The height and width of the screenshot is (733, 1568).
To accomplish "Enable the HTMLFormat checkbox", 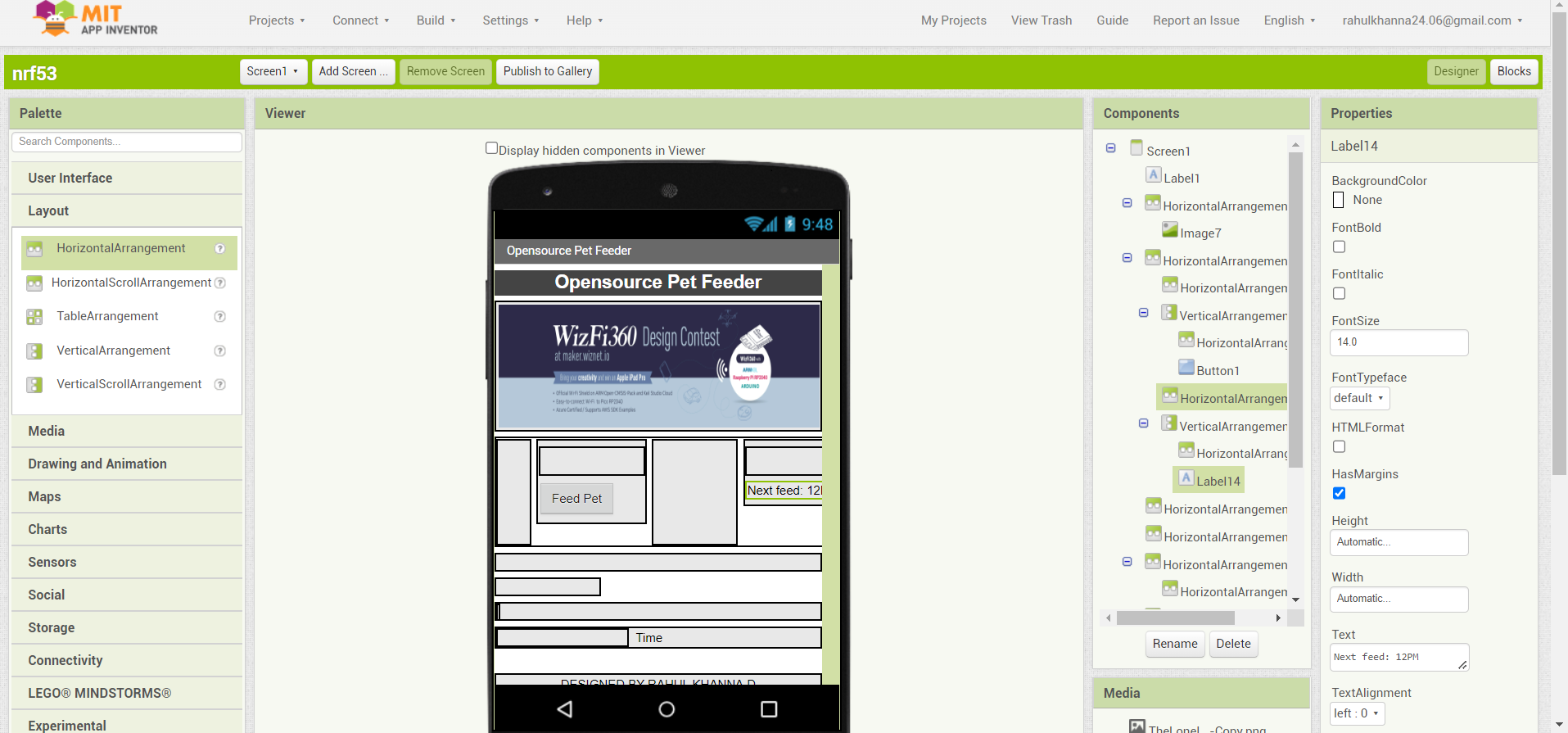I will pos(1339,446).
